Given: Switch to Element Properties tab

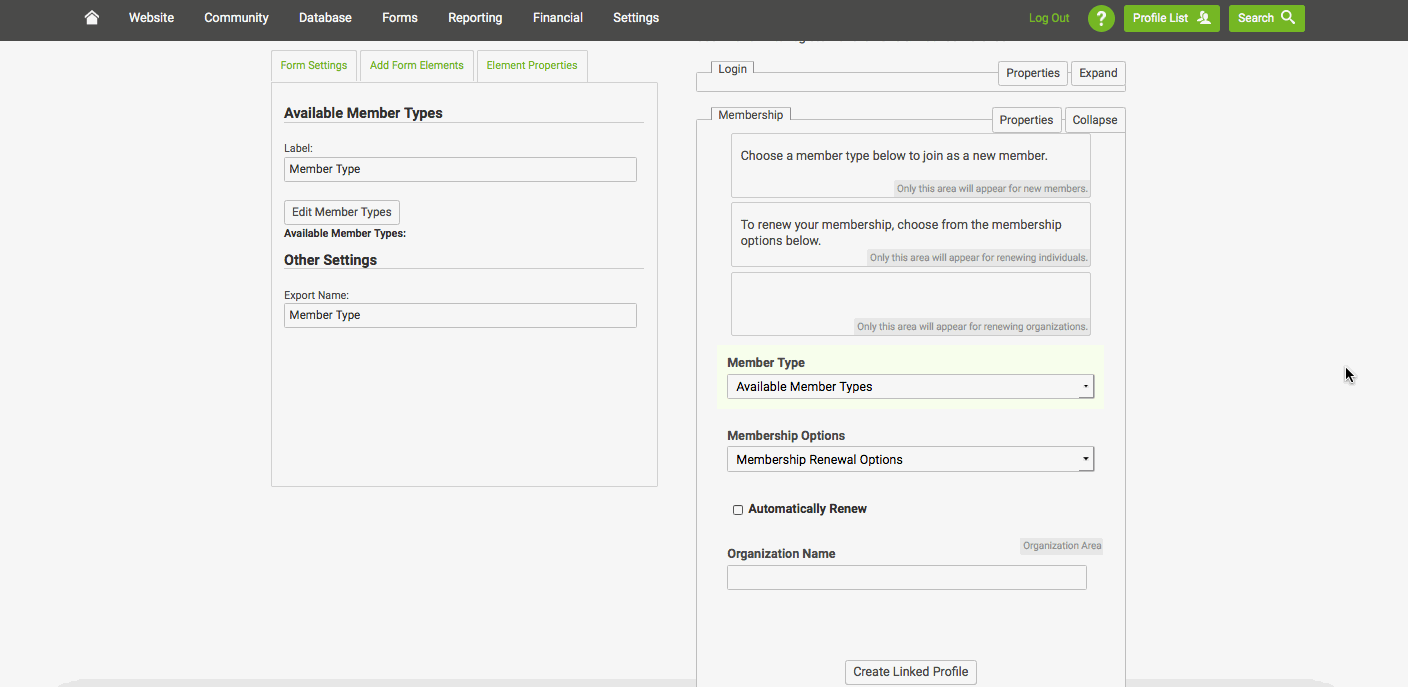Looking at the screenshot, I should [x=532, y=66].
